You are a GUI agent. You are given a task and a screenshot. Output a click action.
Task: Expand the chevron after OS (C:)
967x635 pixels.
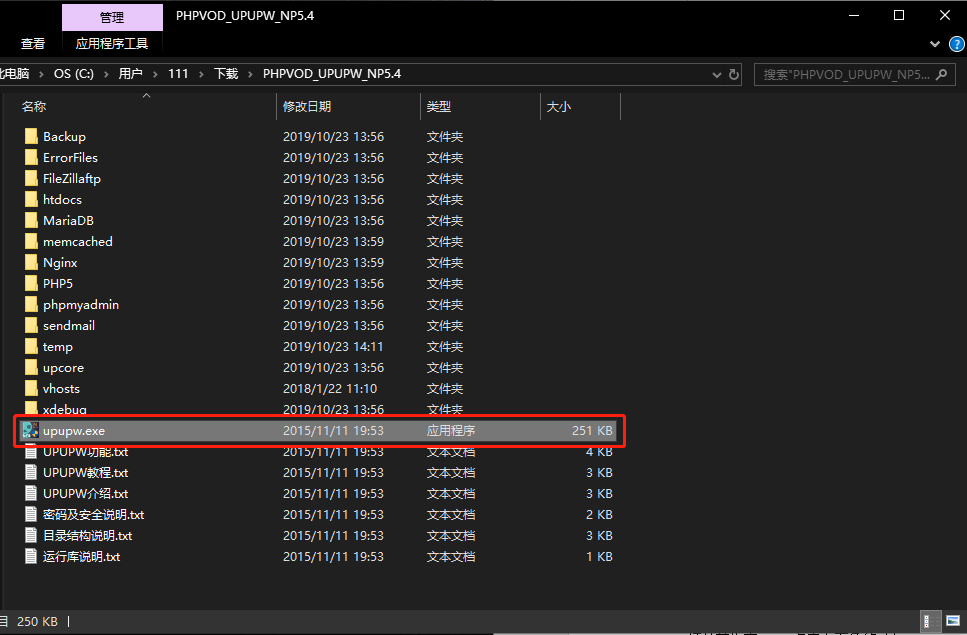point(106,74)
